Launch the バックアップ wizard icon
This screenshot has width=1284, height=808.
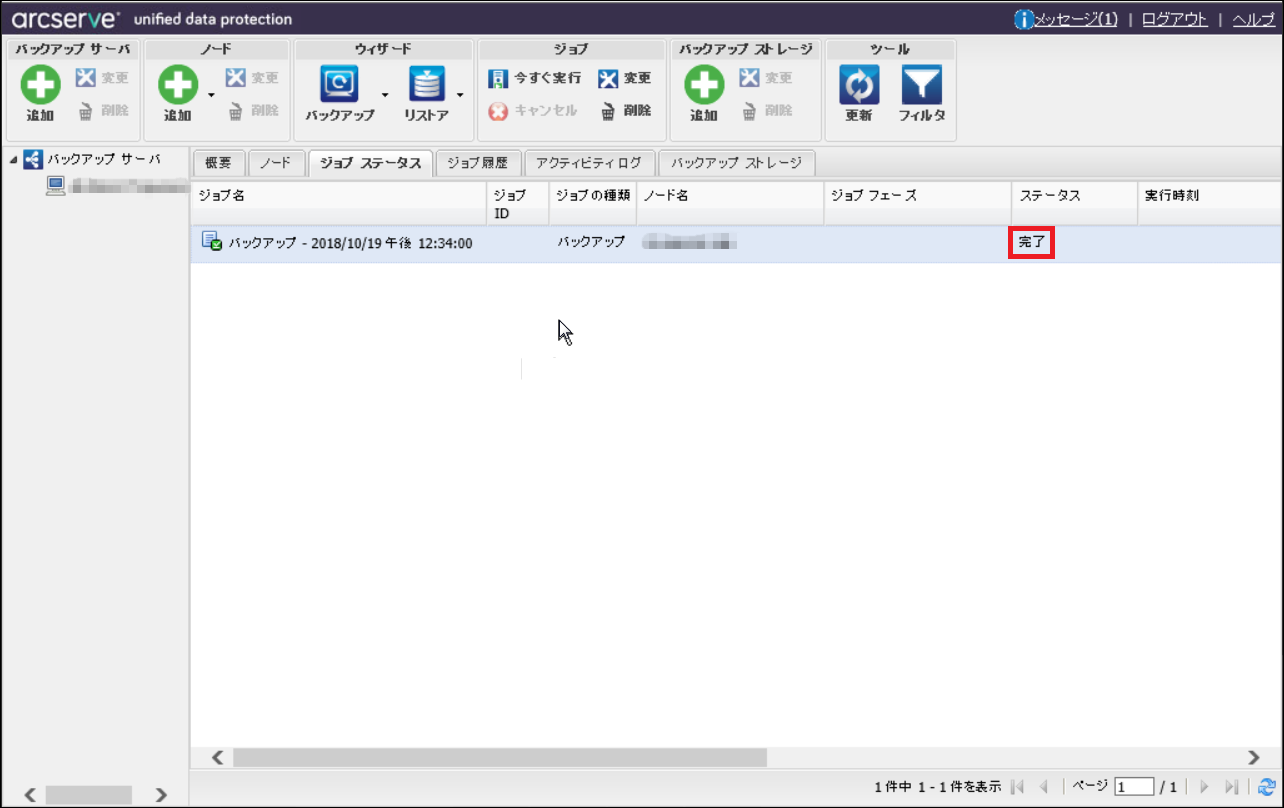[340, 84]
